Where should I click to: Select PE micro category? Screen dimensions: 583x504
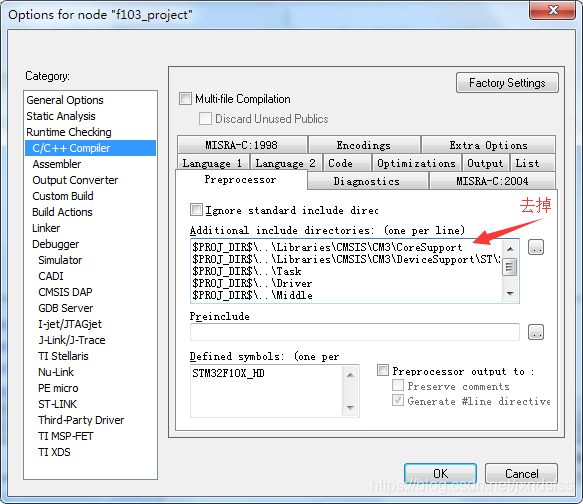[x=58, y=388]
